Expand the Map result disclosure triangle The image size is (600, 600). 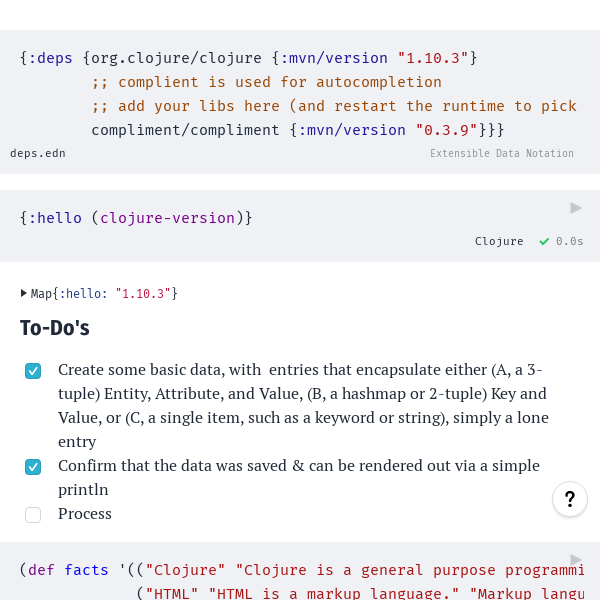[x=24, y=293]
